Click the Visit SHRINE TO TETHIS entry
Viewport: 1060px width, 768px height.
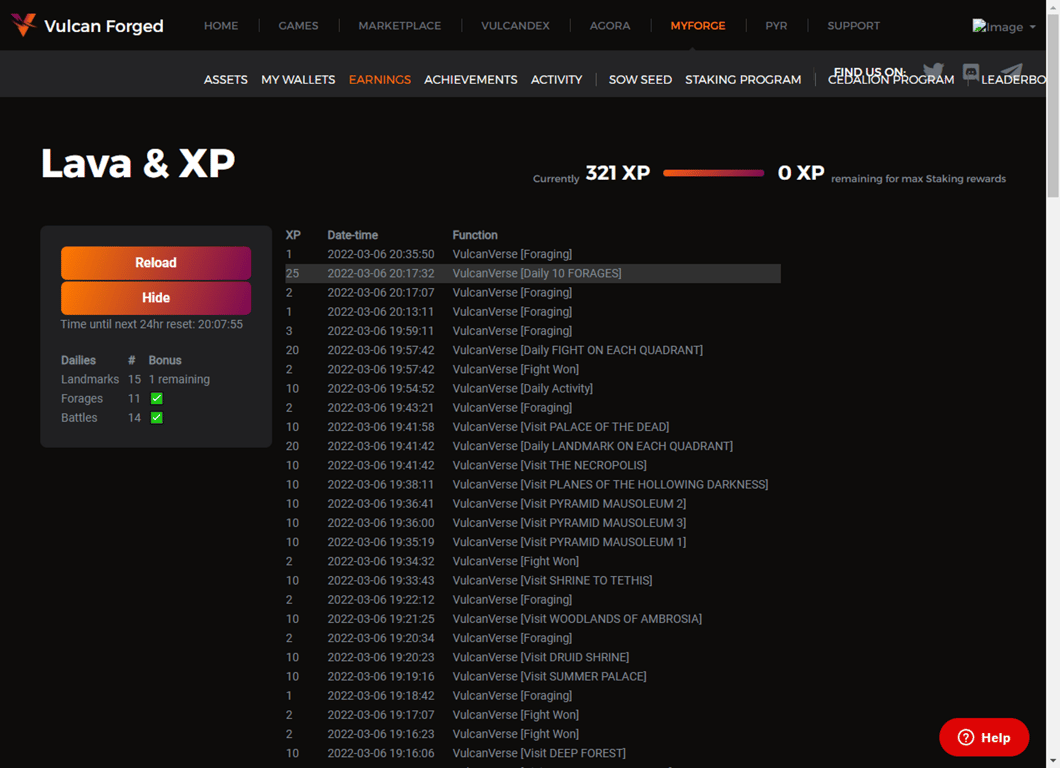tap(552, 581)
